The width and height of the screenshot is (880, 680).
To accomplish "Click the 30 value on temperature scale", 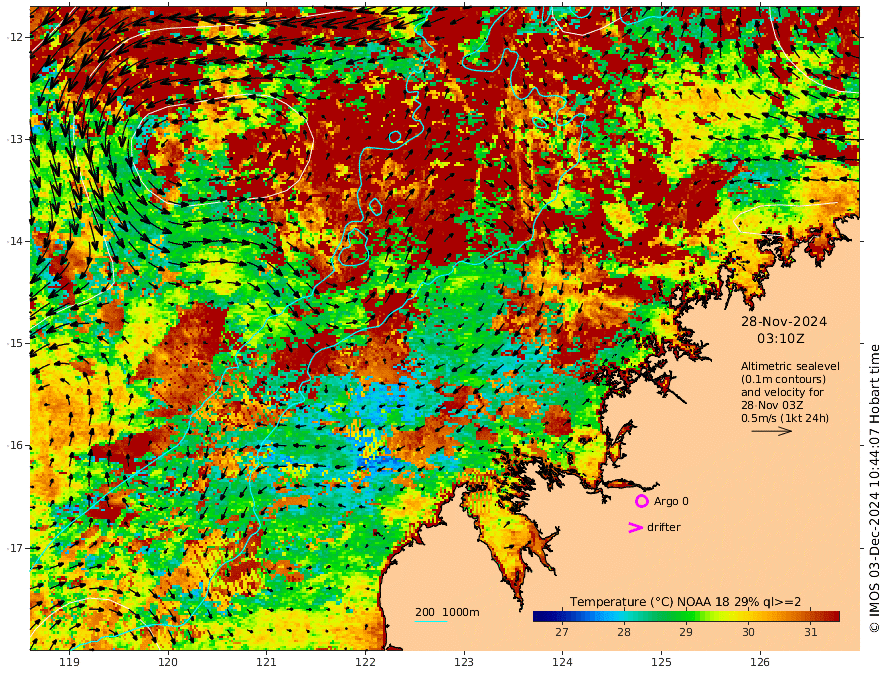I will tap(748, 632).
